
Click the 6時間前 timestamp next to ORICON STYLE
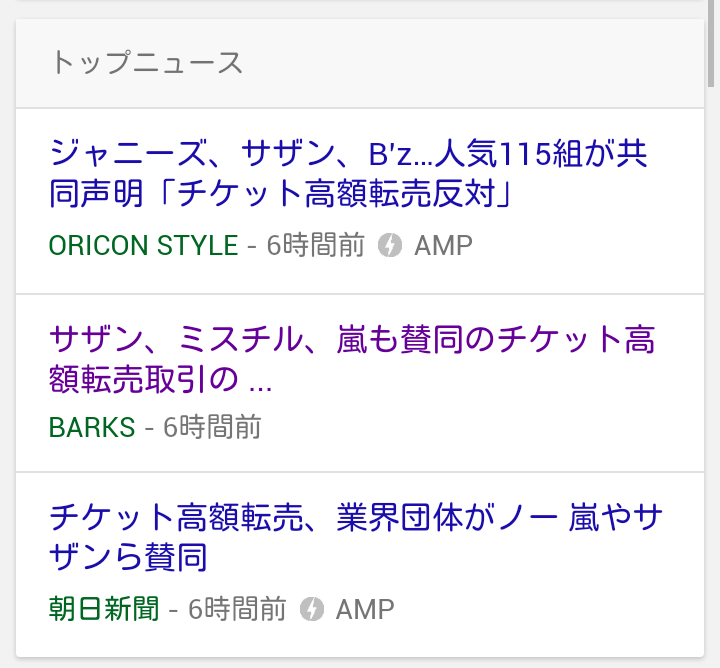[x=316, y=245]
